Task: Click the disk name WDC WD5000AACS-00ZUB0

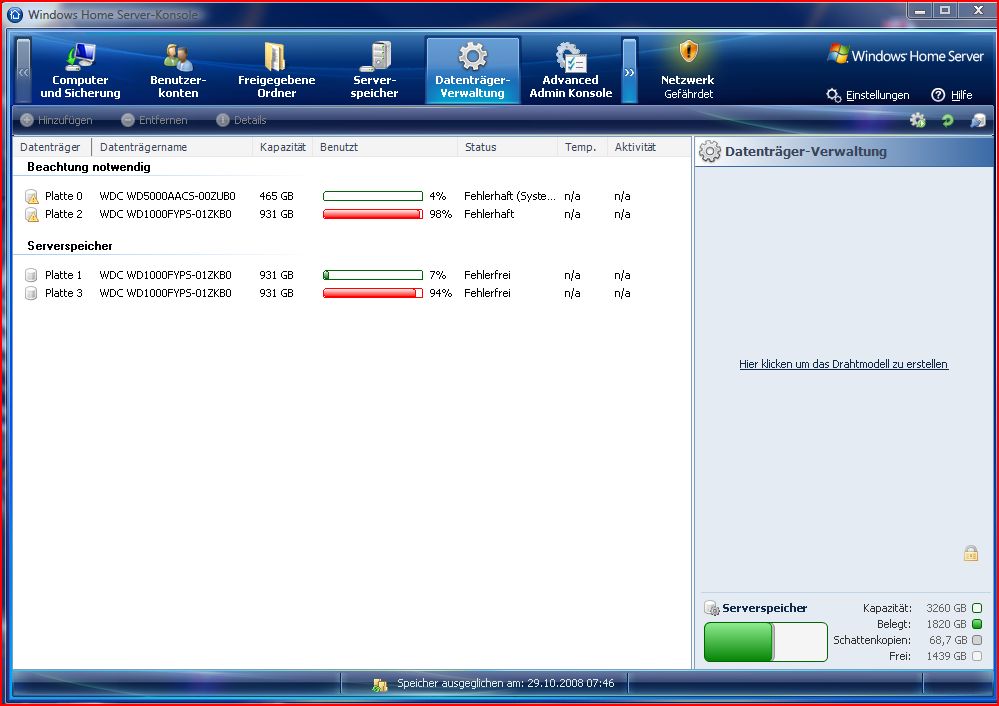Action: click(168, 196)
